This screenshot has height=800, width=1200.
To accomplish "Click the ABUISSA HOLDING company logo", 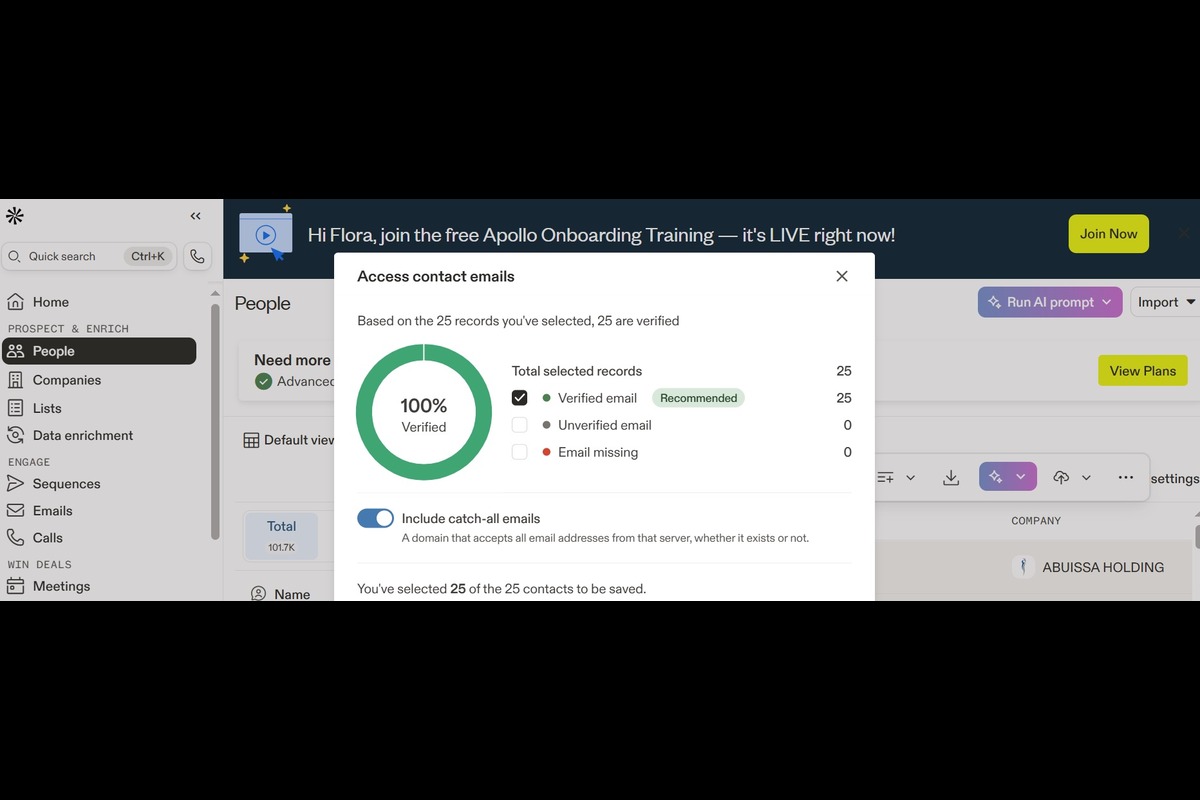I will pyautogui.click(x=1023, y=567).
